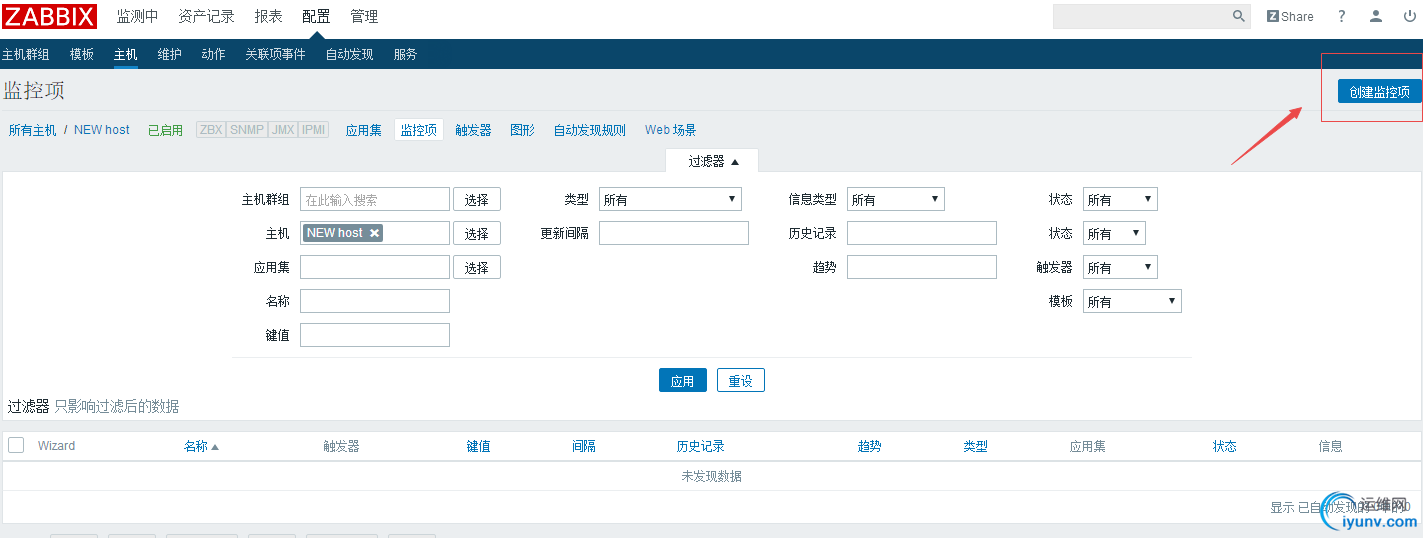The image size is (1423, 538).
Task: Go to 自动发现 submenu
Action: tap(349, 54)
